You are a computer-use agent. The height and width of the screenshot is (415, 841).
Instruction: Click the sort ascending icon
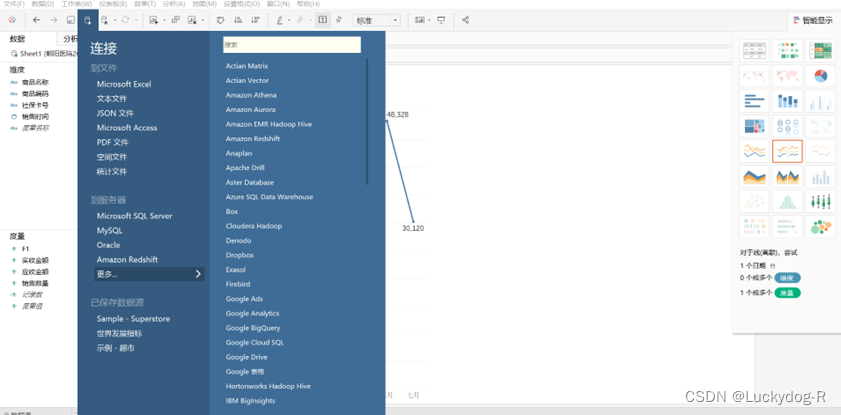tap(238, 20)
